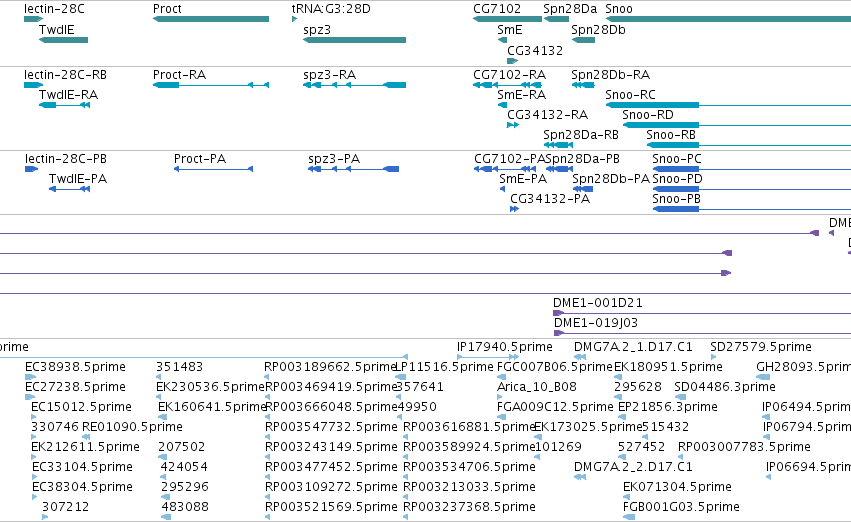Click the SmE-RA transcript label
851x522 pixels.
(x=522, y=94)
